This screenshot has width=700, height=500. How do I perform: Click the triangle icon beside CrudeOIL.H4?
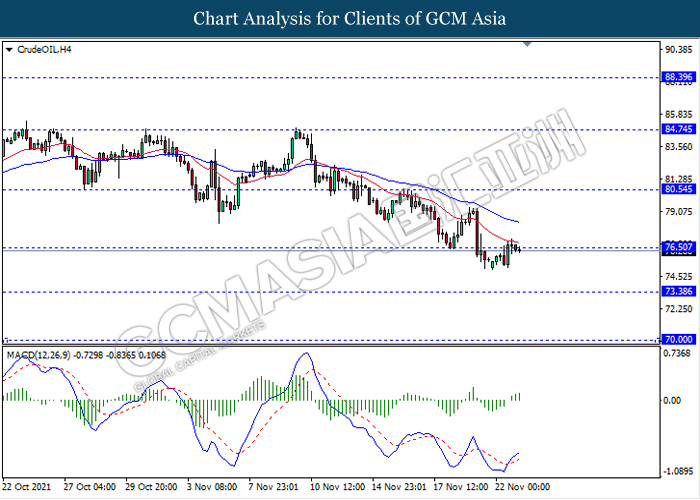pos(10,48)
